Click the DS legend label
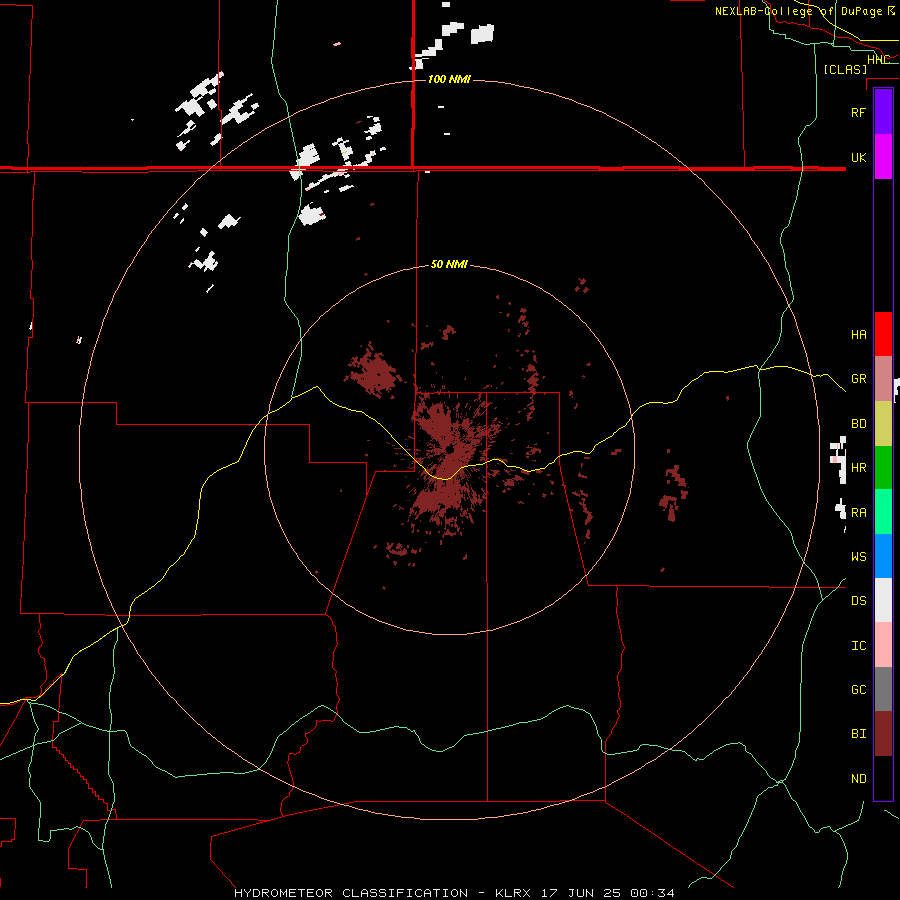The height and width of the screenshot is (900, 900). tap(858, 600)
